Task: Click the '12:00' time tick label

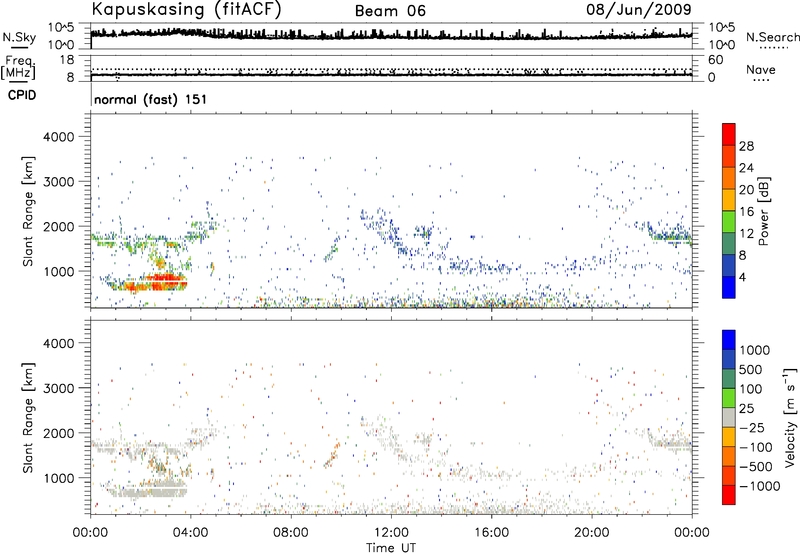Action: point(391,533)
